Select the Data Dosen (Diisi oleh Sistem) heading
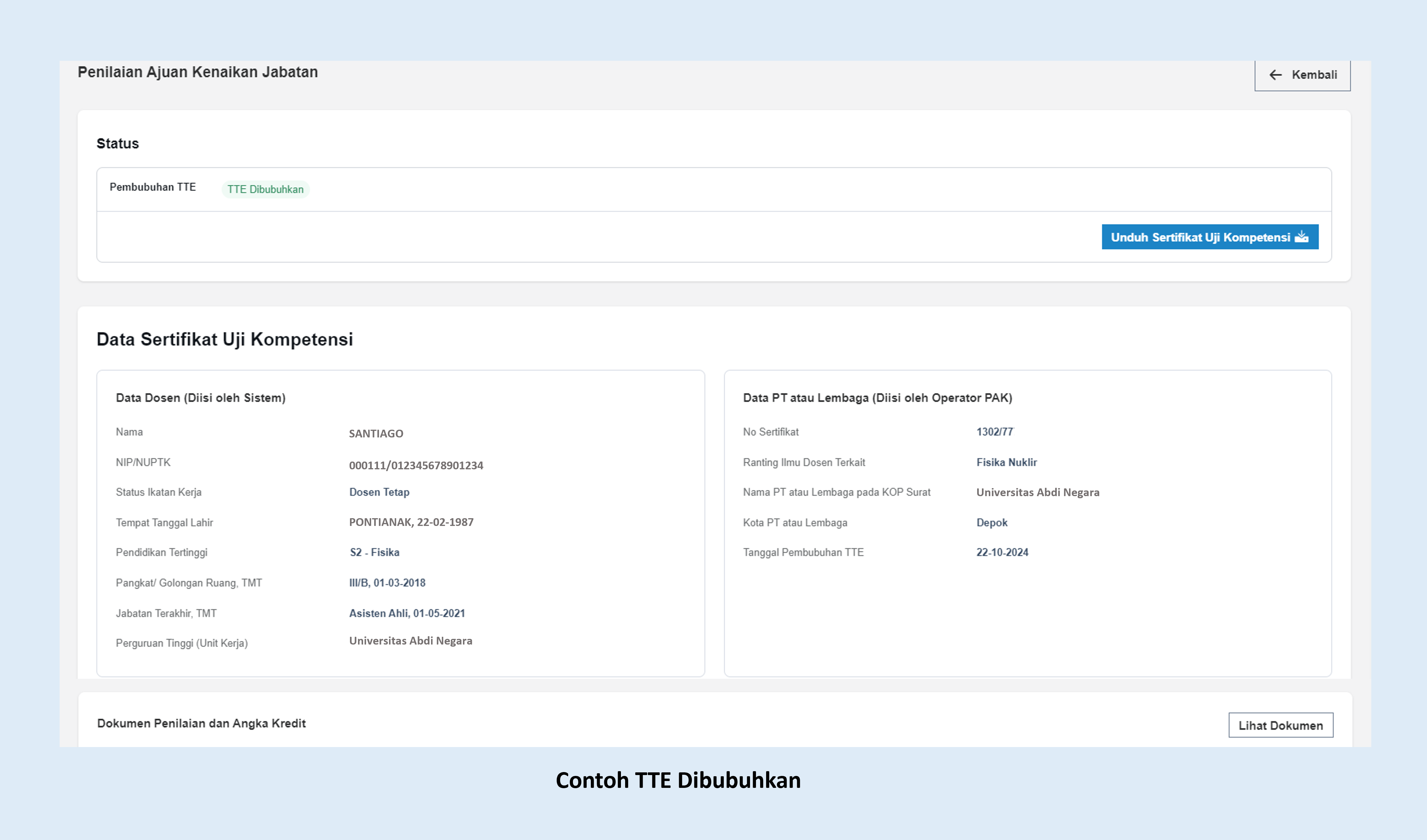The image size is (1427, 840). click(x=200, y=398)
